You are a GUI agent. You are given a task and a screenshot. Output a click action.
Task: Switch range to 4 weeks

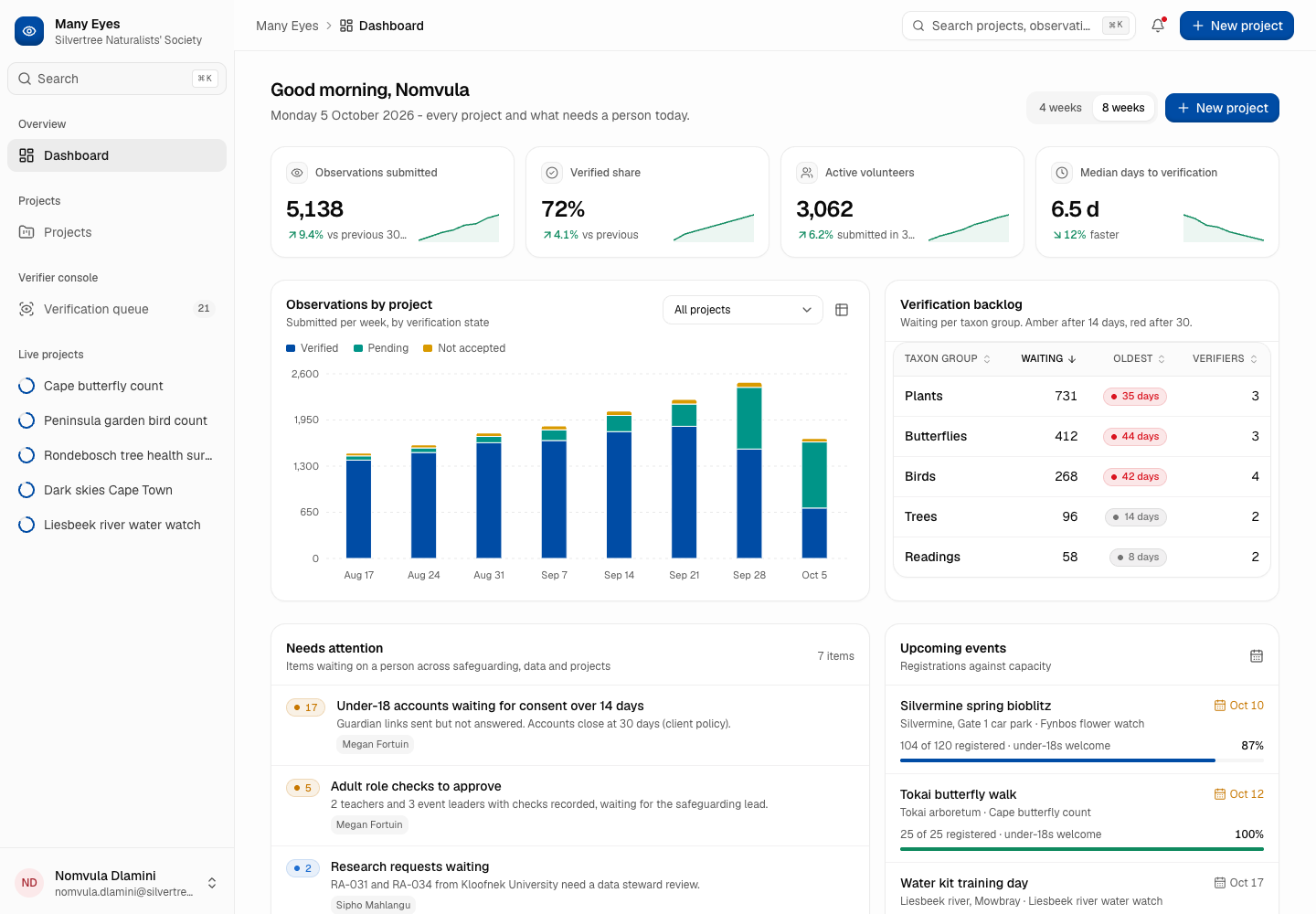click(x=1060, y=108)
